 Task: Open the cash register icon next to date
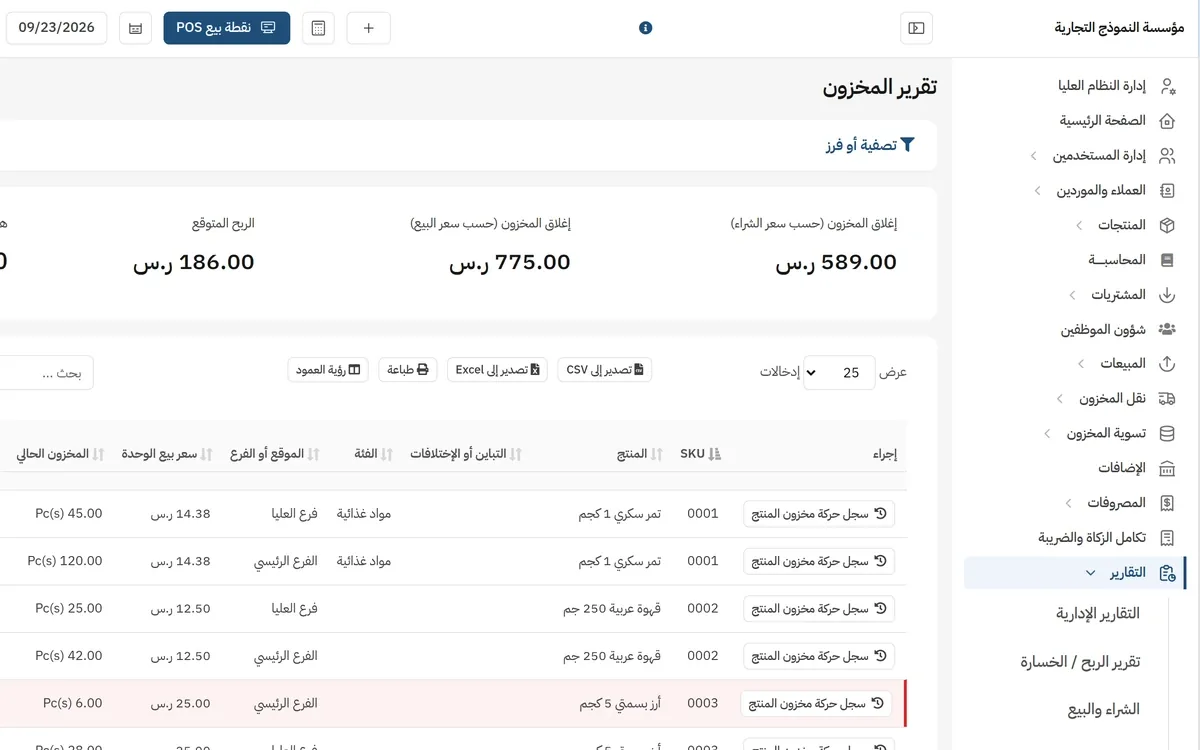click(135, 28)
